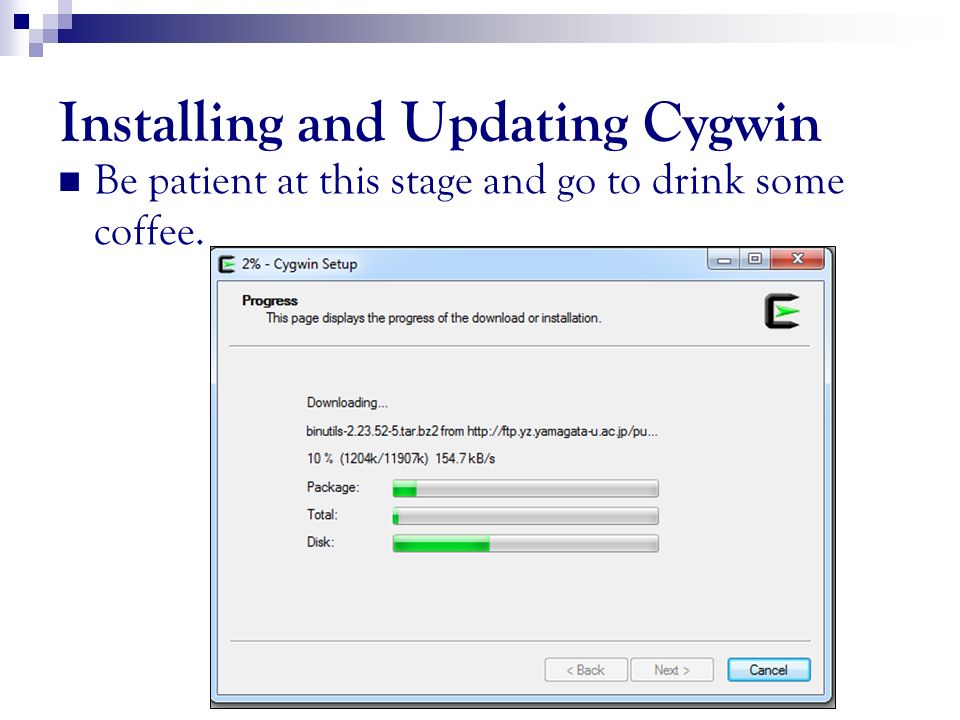Click the "10 % (1204k/11907k) 154.7 kB/s" text

pyautogui.click(x=401, y=459)
